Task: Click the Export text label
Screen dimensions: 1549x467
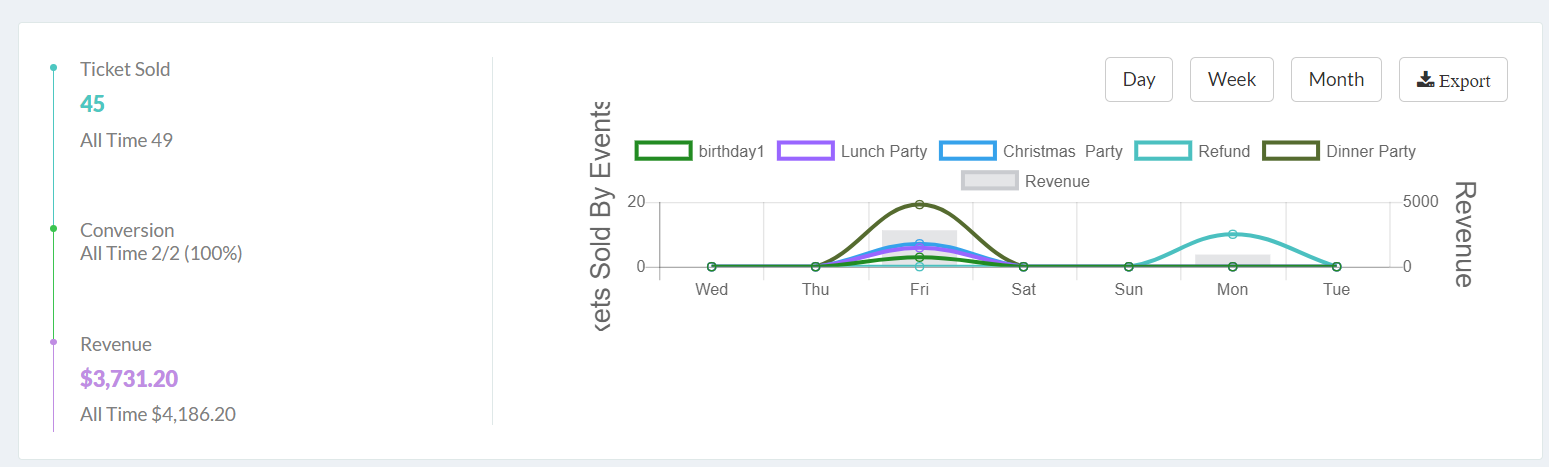Action: coord(1465,82)
